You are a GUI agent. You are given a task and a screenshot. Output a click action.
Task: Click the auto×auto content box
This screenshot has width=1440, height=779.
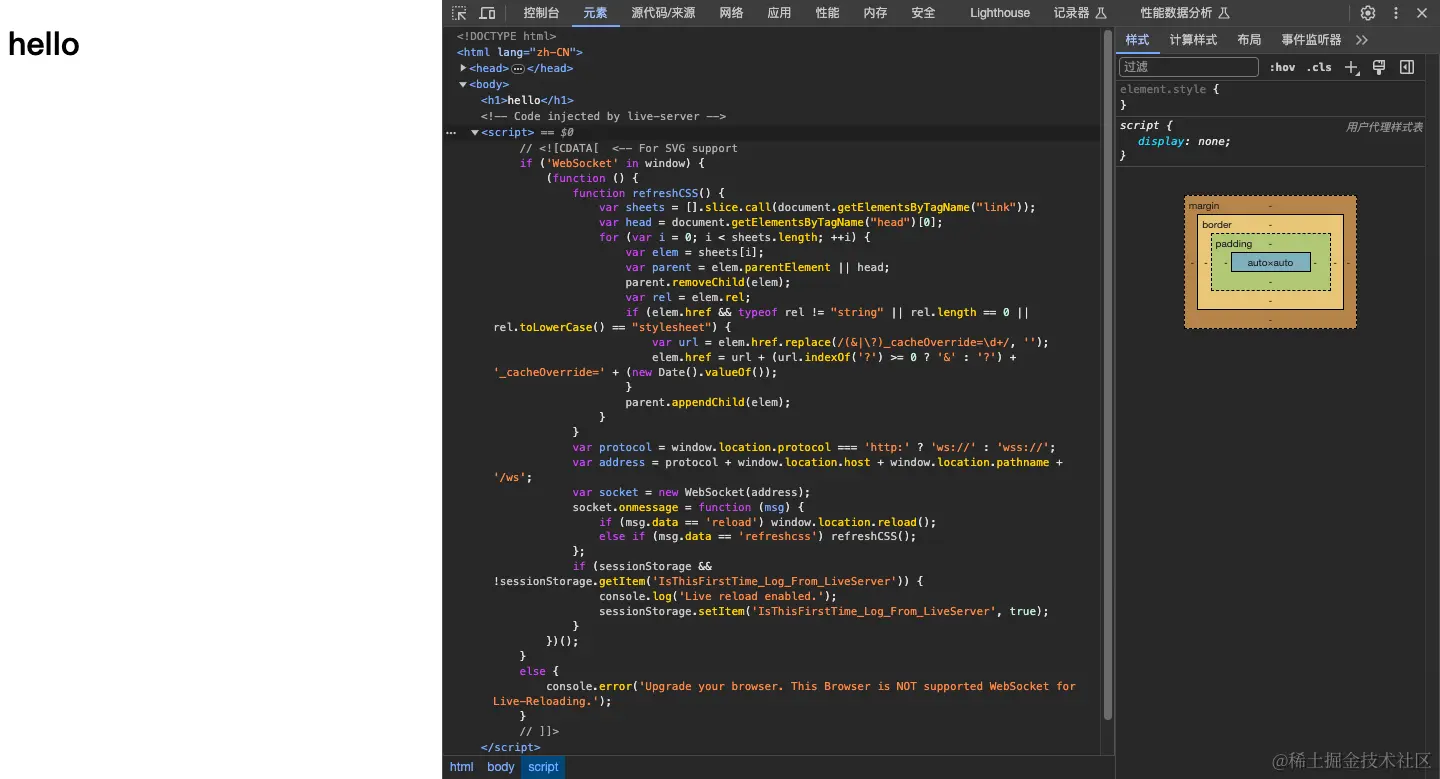tap(1270, 262)
